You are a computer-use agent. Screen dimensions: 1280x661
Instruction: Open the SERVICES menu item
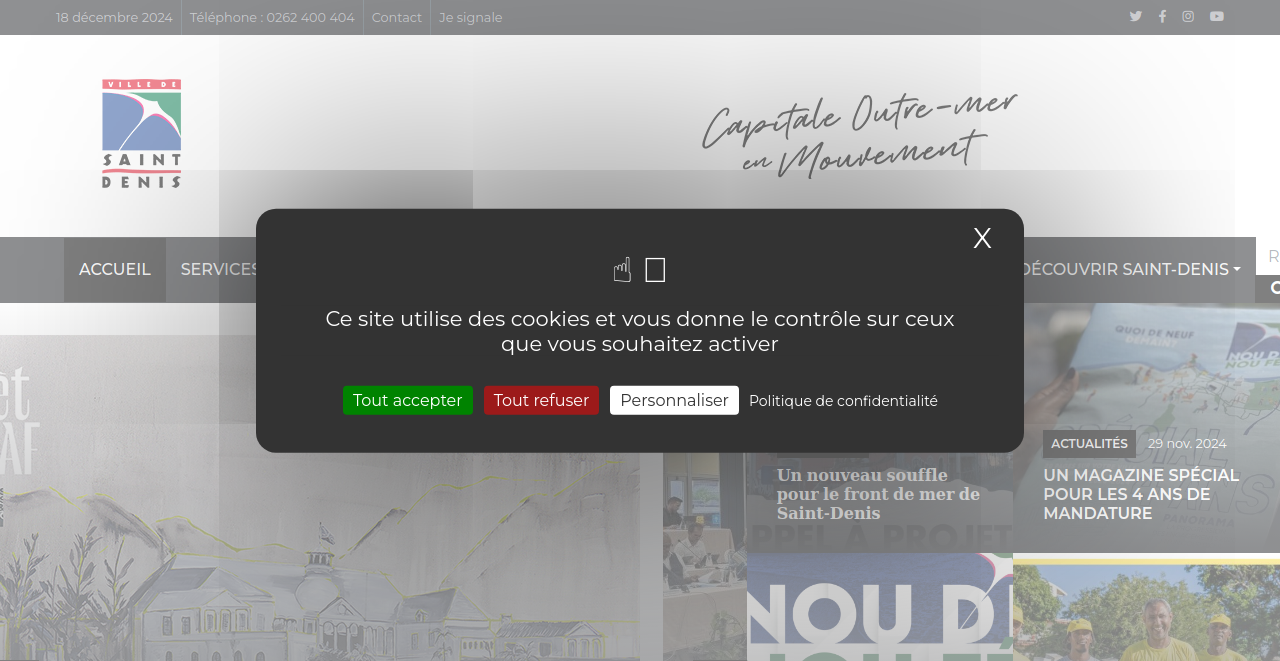pos(220,270)
